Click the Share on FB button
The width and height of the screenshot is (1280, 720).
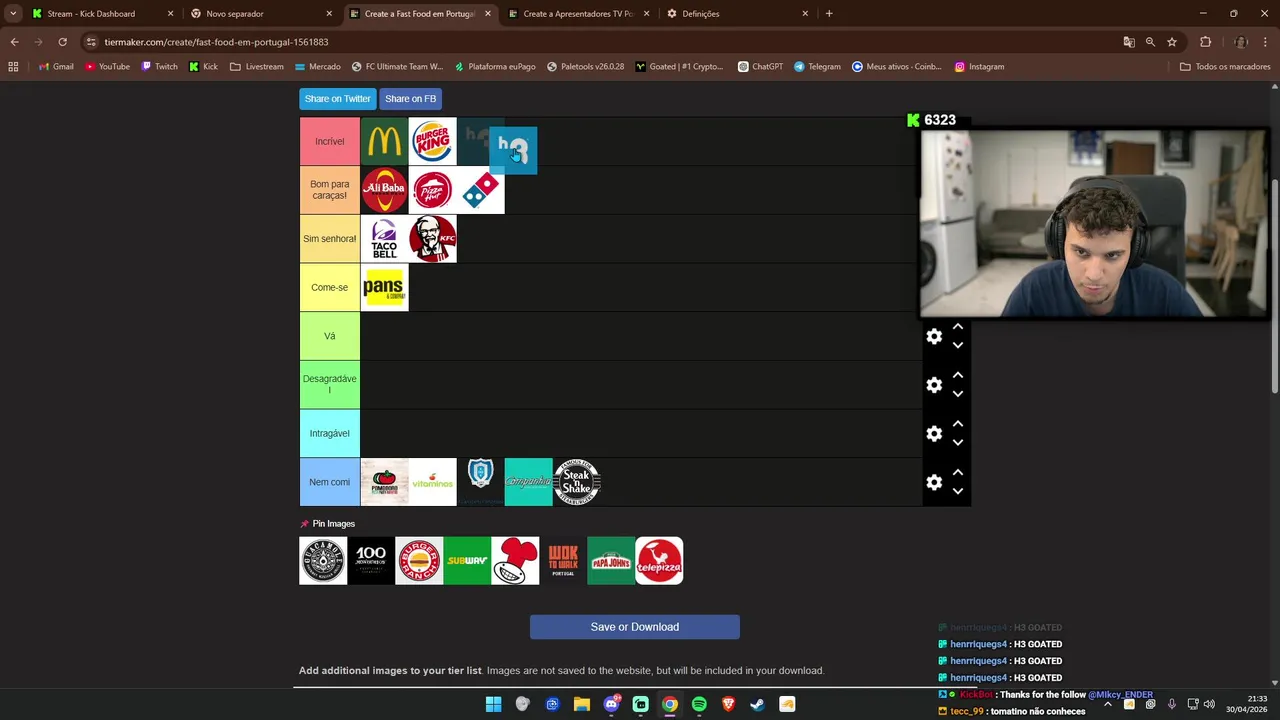pos(410,99)
